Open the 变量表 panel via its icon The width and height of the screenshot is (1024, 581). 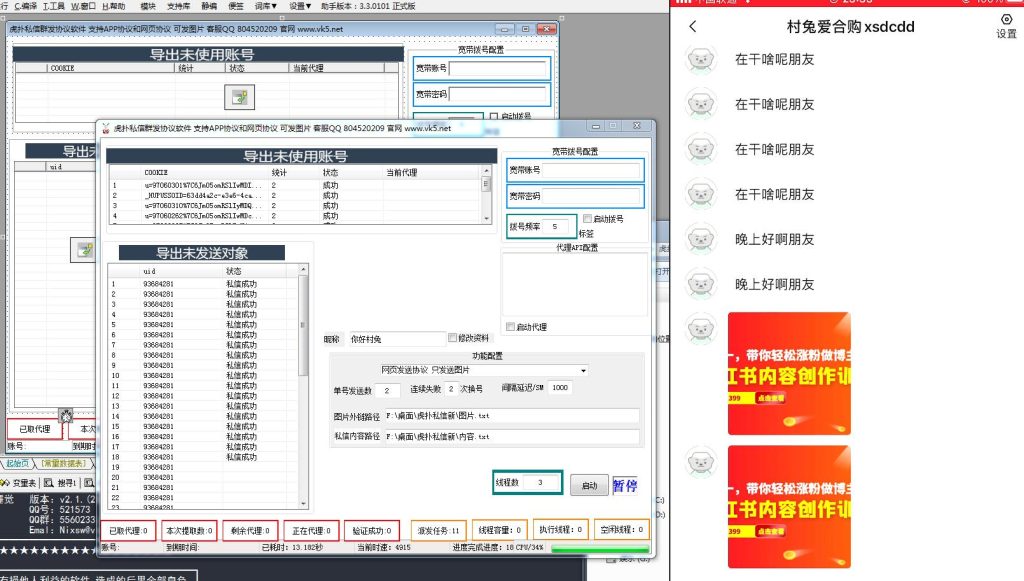coord(8,483)
